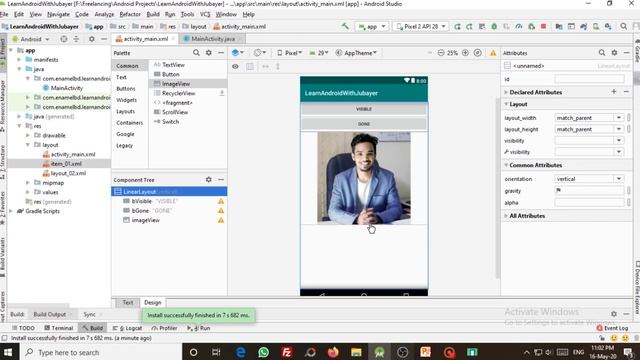The width and height of the screenshot is (640, 360).
Task: Open design surface layers dropdown
Action: [238, 53]
